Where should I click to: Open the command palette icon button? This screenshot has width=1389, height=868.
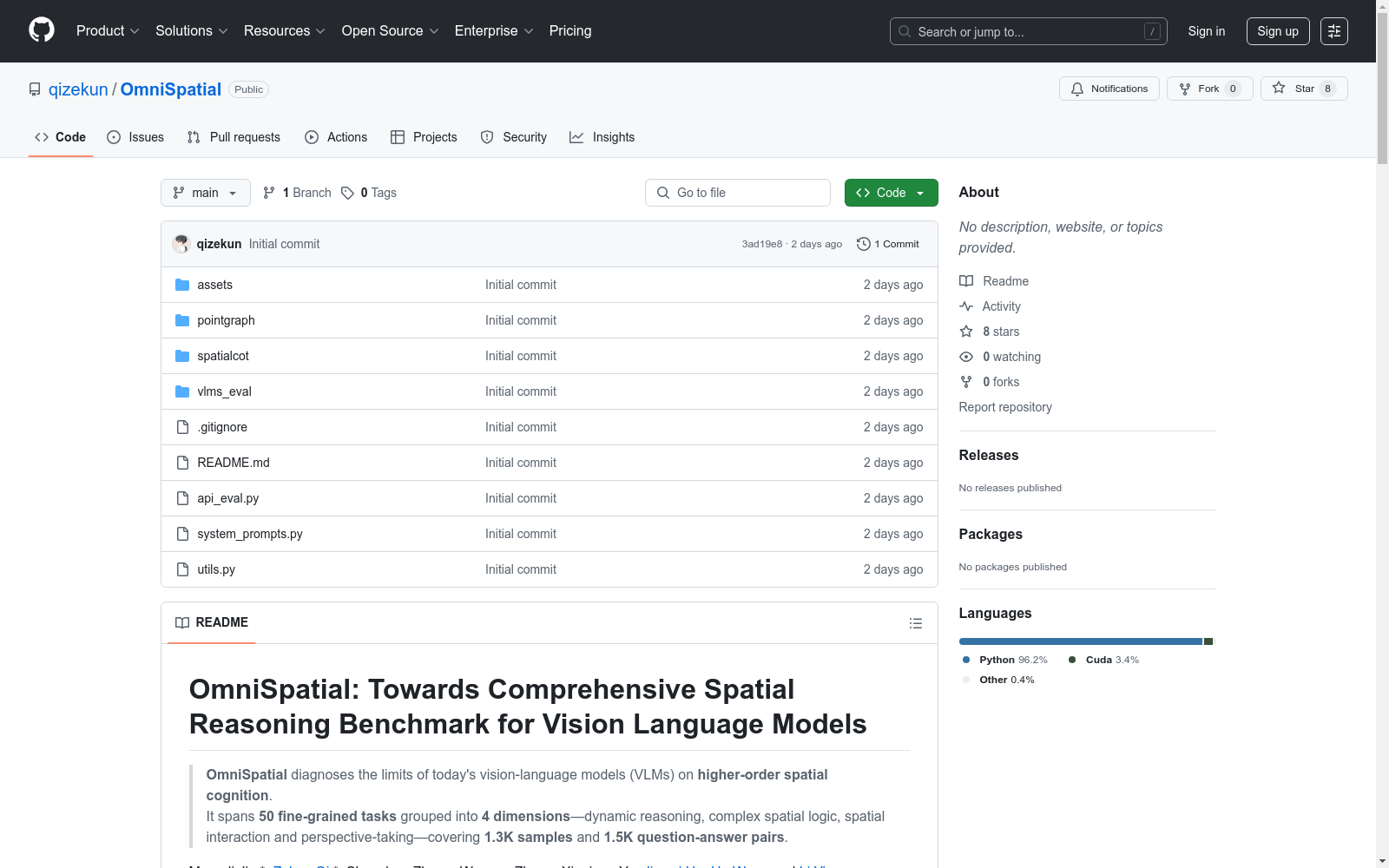pyautogui.click(x=1334, y=31)
